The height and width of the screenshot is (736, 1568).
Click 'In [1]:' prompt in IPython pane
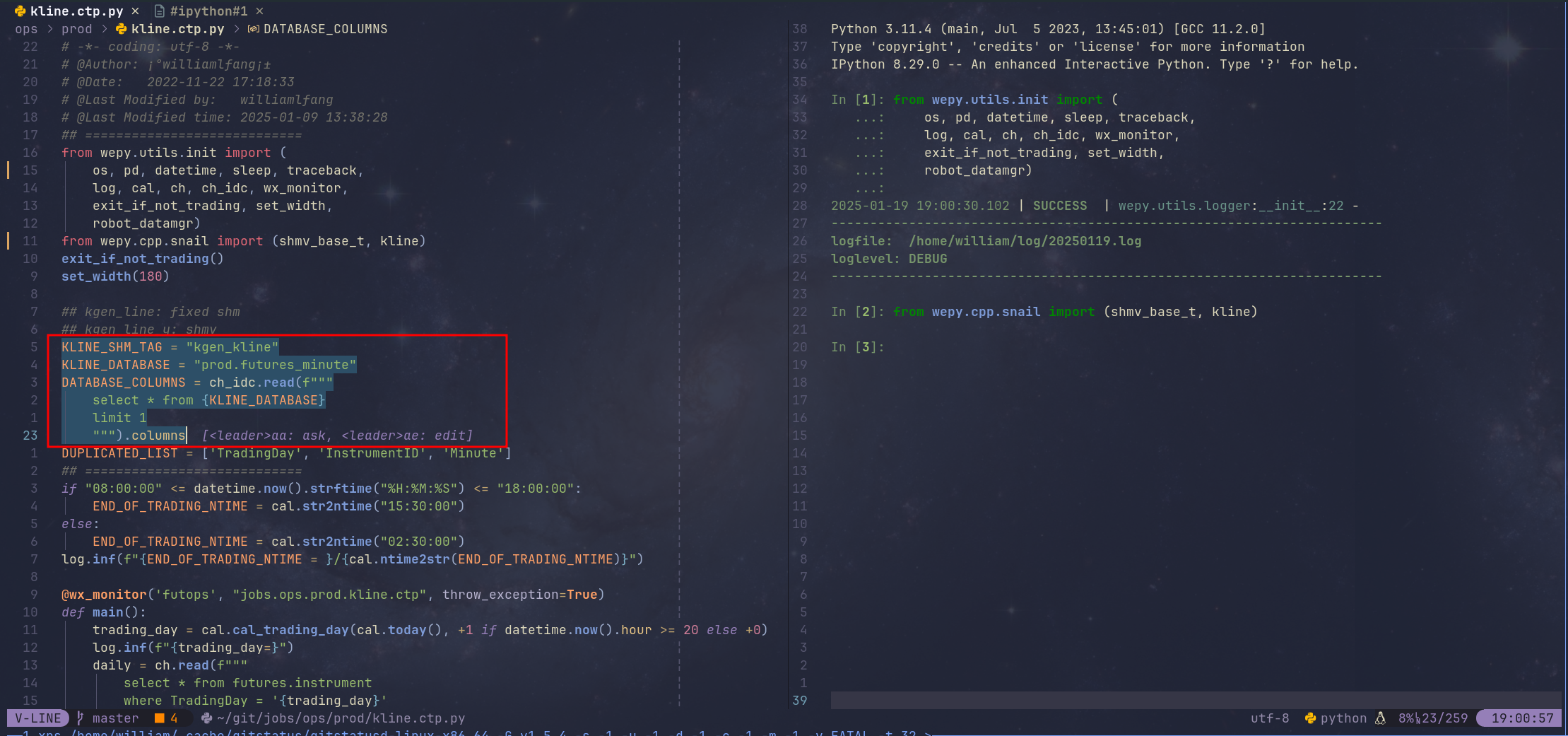click(858, 100)
